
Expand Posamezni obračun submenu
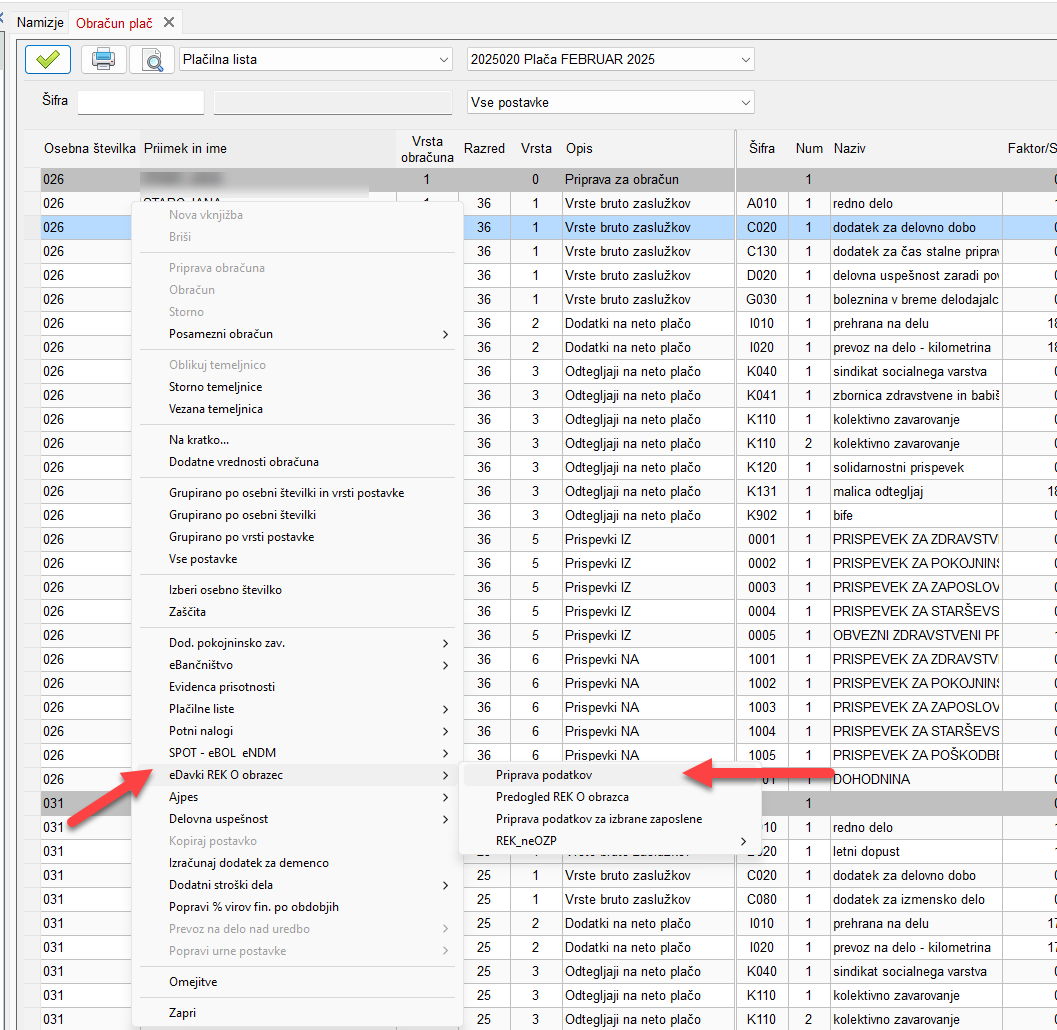click(x=297, y=334)
